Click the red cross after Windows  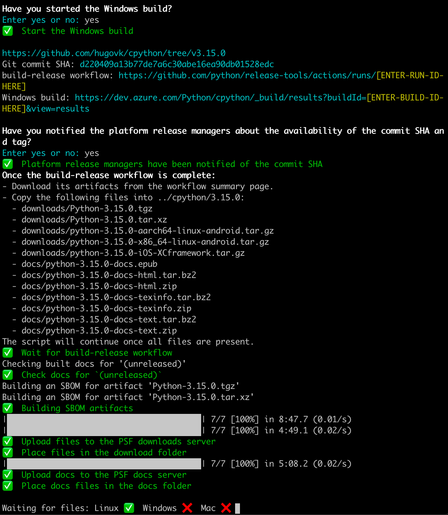pos(187,508)
